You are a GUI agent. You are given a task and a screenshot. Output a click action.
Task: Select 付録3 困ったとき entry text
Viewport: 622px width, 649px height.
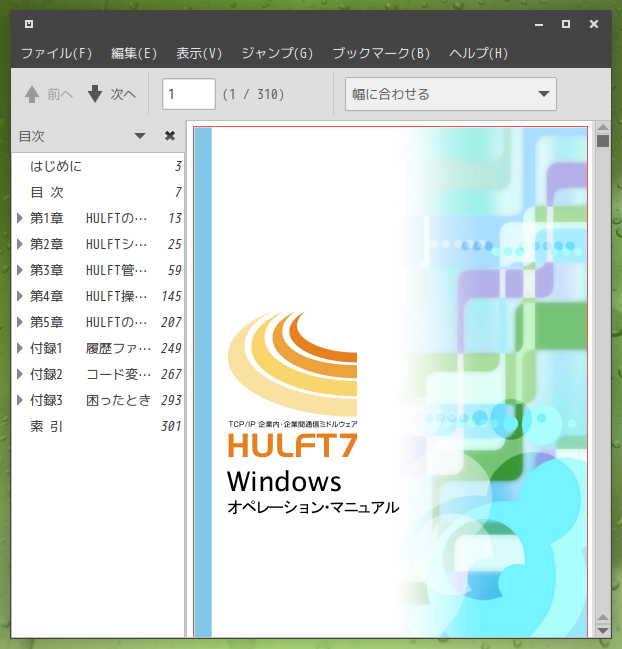(x=90, y=400)
